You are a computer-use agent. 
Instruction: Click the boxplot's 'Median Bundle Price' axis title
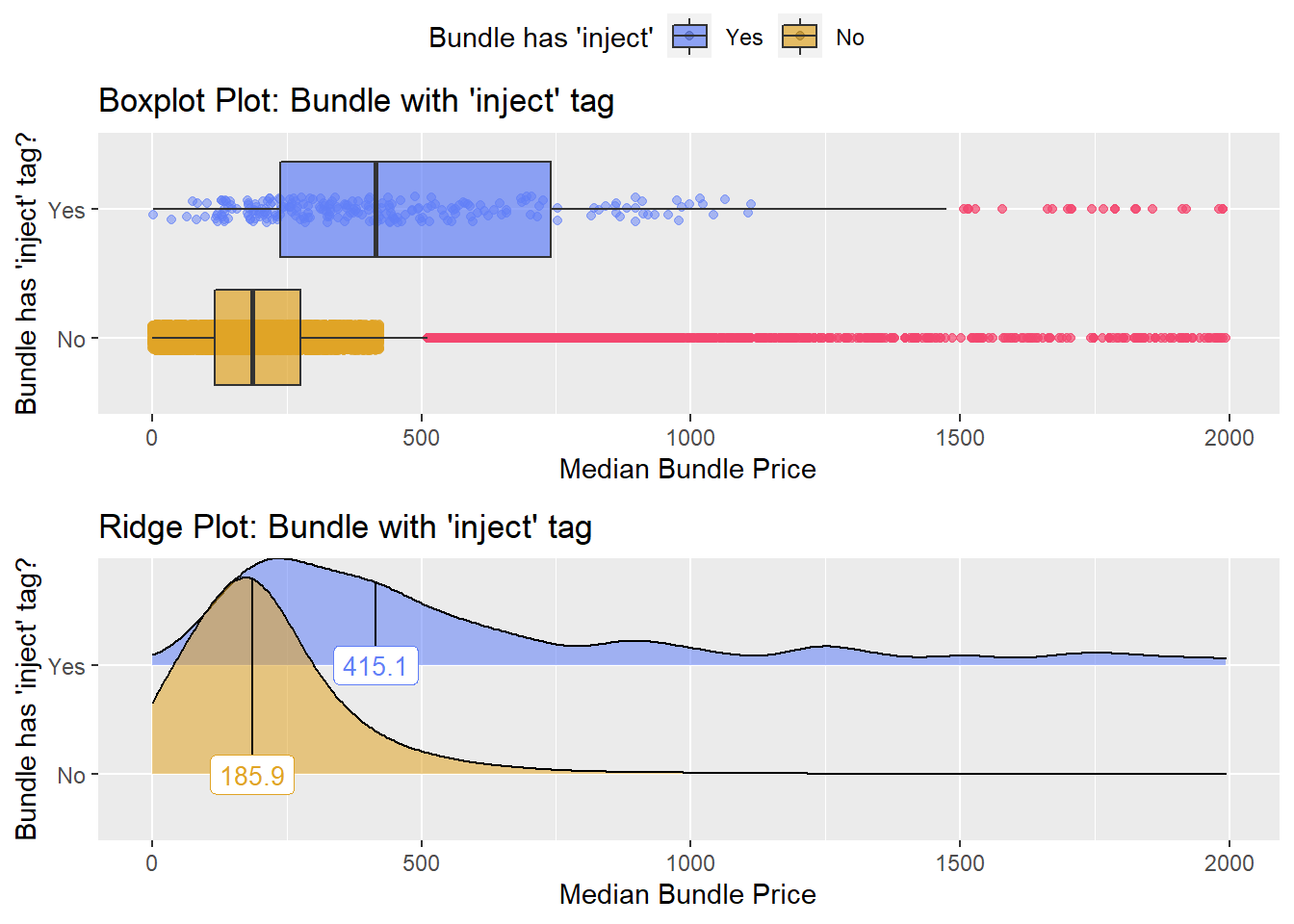pos(687,469)
